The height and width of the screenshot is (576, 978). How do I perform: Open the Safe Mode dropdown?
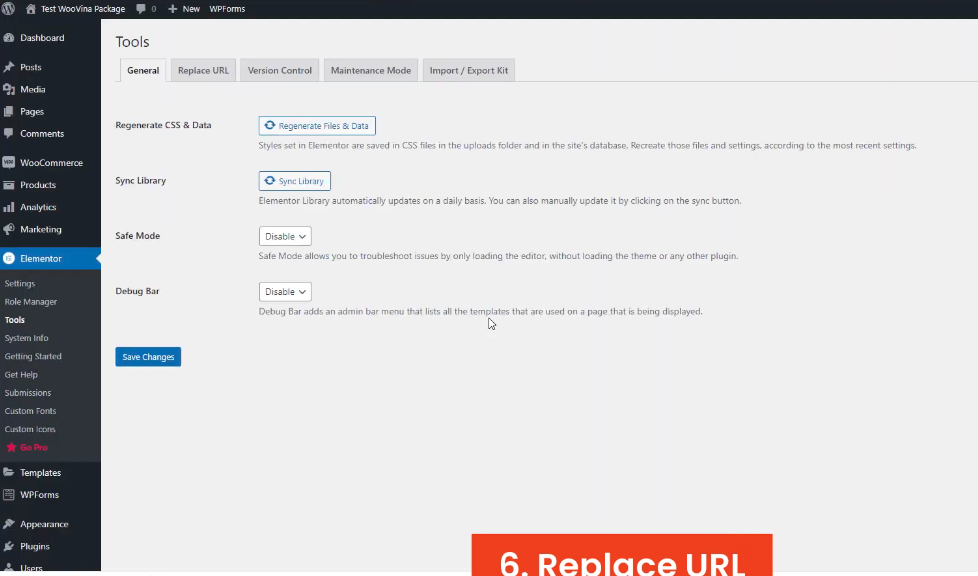tap(285, 236)
